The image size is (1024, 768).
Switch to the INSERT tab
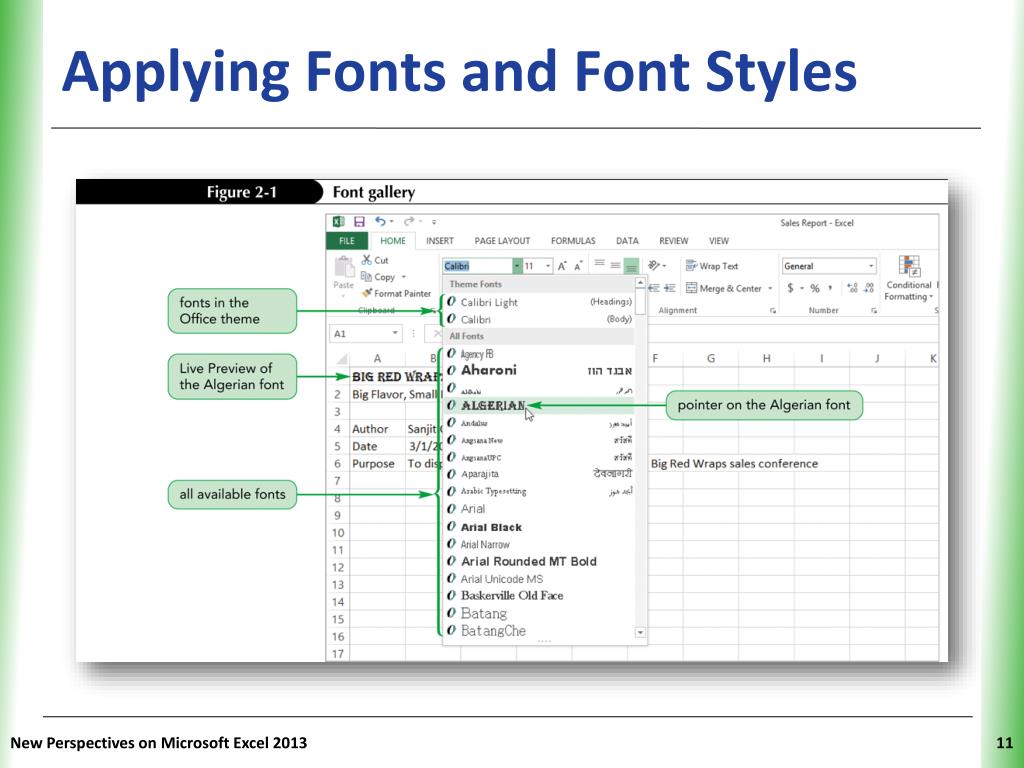pyautogui.click(x=440, y=241)
